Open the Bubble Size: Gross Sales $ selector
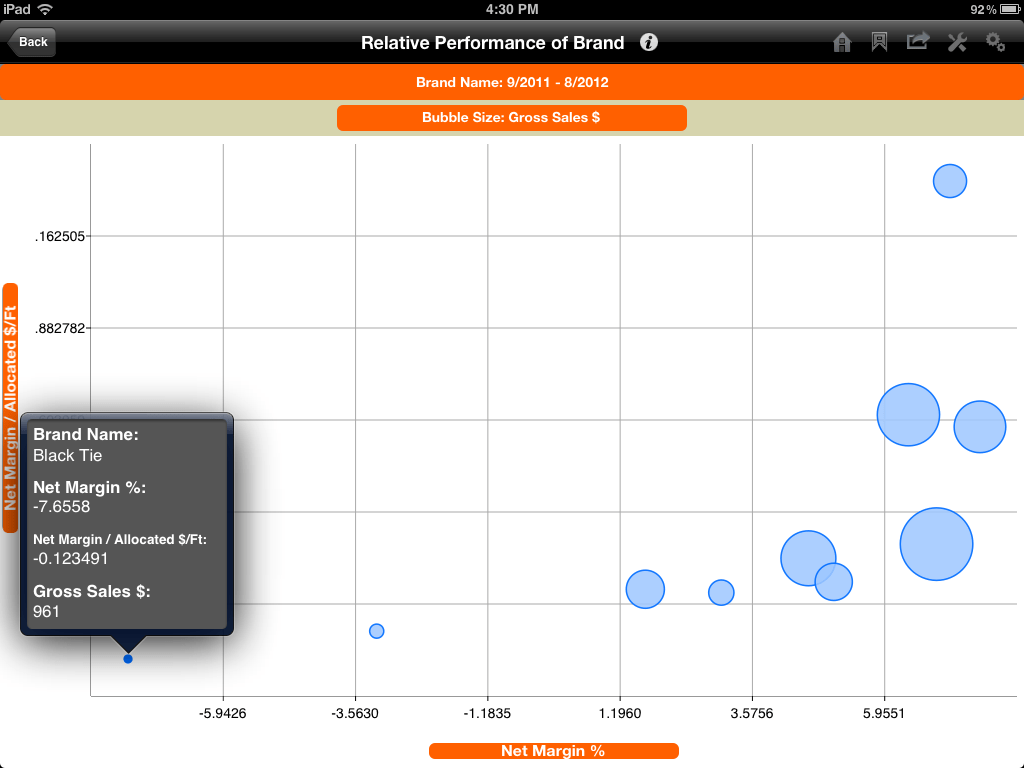The image size is (1024, 768). coord(511,117)
